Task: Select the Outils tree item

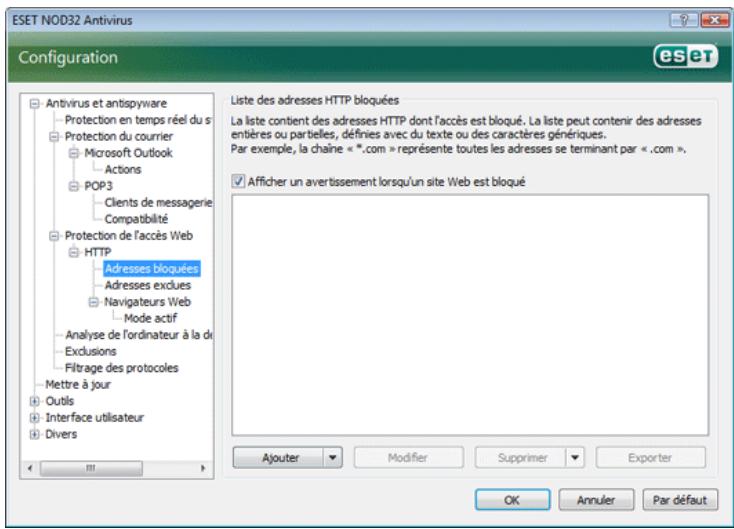Action: pyautogui.click(x=59, y=401)
